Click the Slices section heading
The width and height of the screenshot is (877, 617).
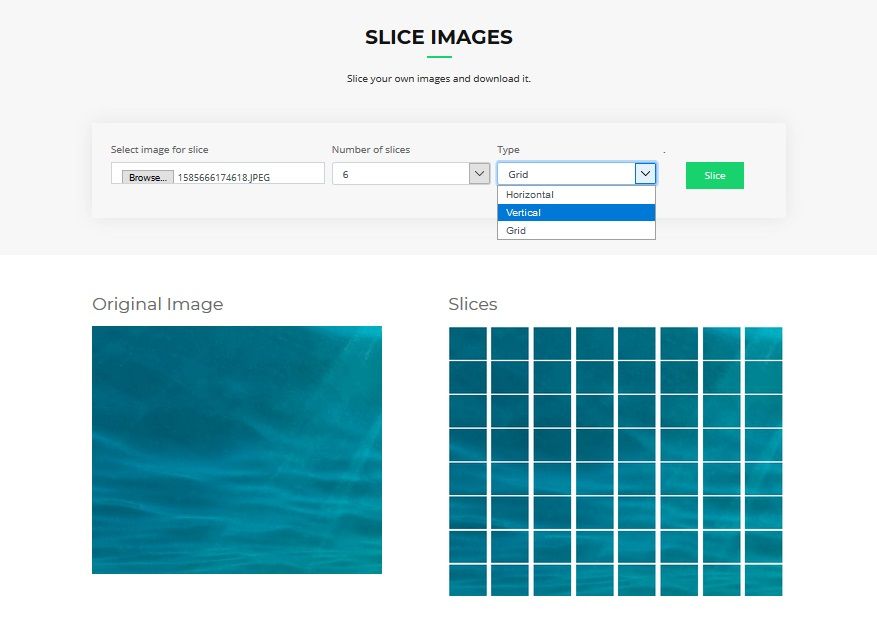[473, 304]
